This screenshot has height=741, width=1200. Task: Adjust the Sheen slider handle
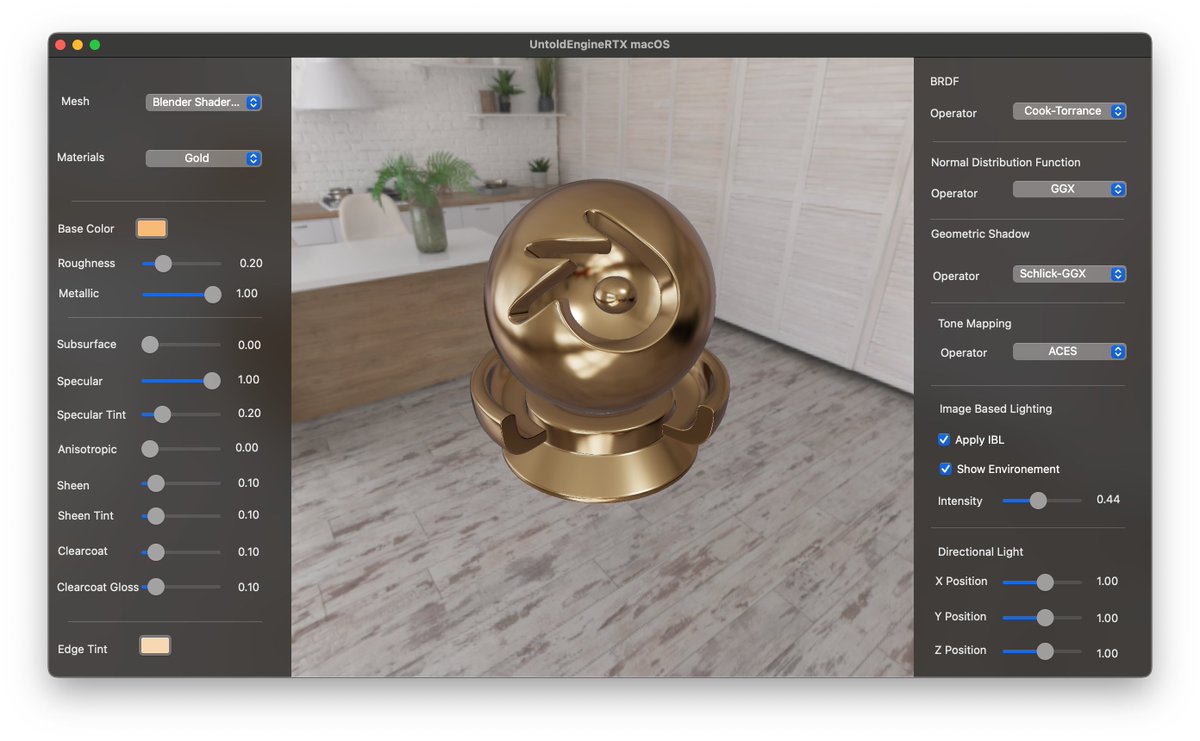[x=156, y=484]
